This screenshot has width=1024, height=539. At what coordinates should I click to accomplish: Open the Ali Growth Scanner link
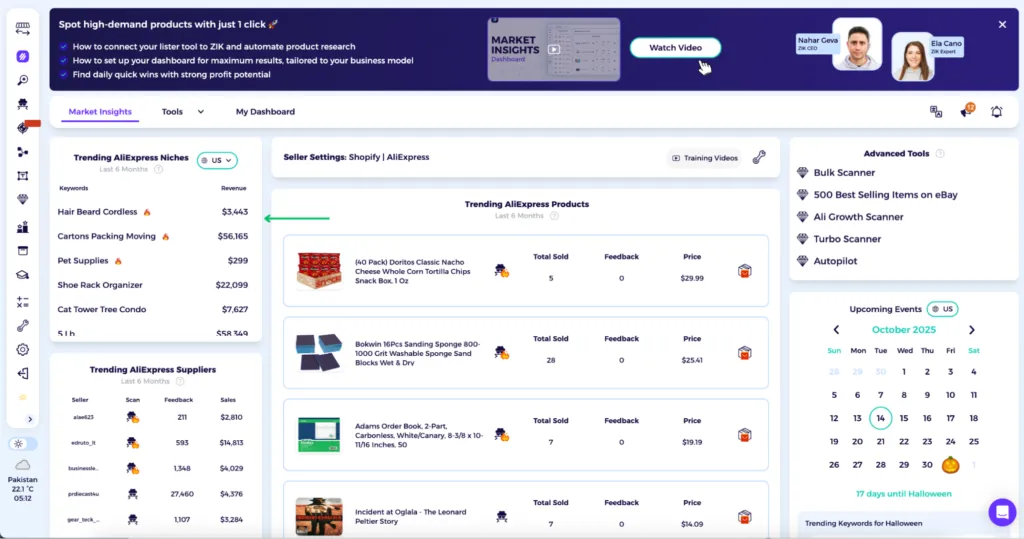click(858, 217)
